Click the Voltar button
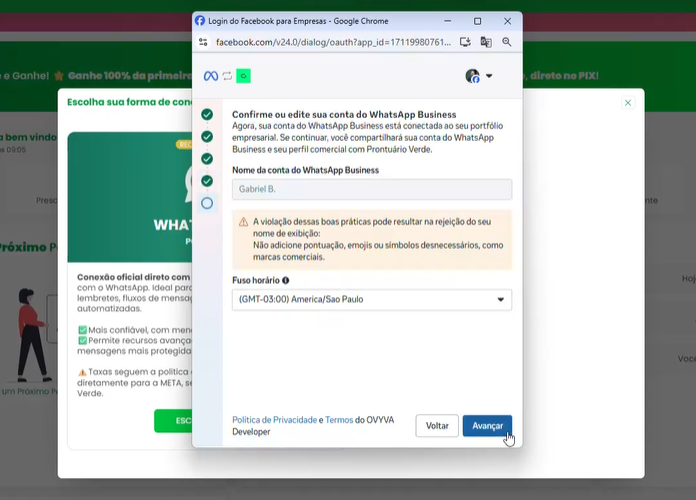The image size is (696, 500). pos(437,426)
